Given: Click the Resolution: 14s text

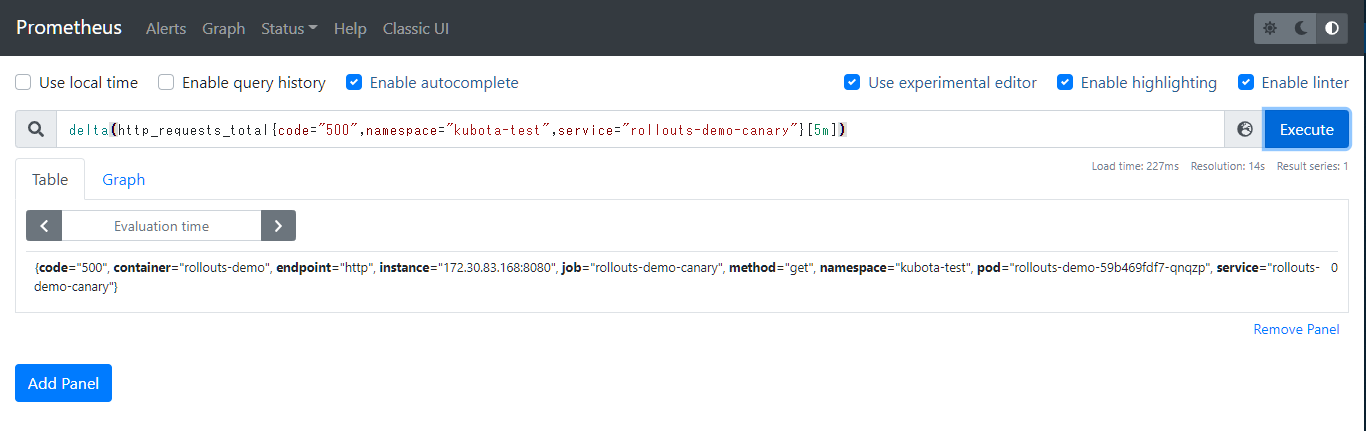Looking at the screenshot, I should coord(1228,166).
